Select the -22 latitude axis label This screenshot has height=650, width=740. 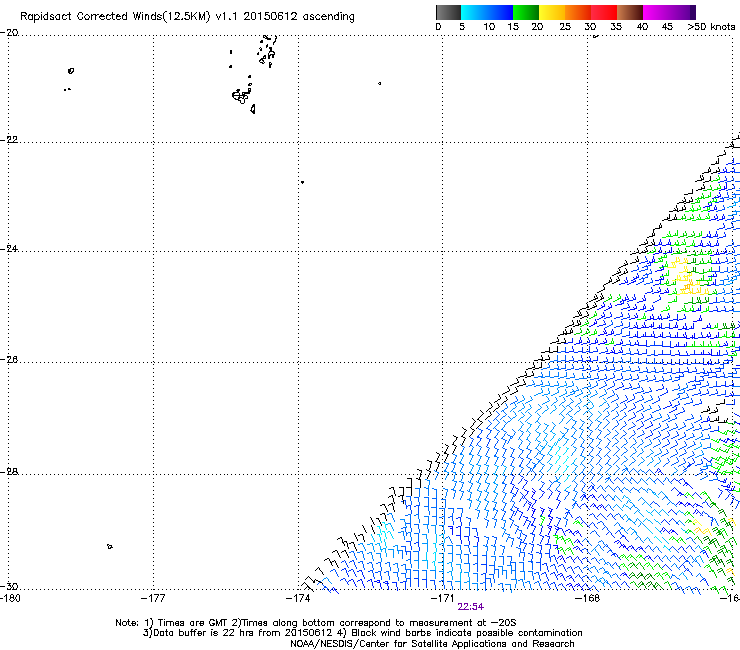[x=9, y=140]
